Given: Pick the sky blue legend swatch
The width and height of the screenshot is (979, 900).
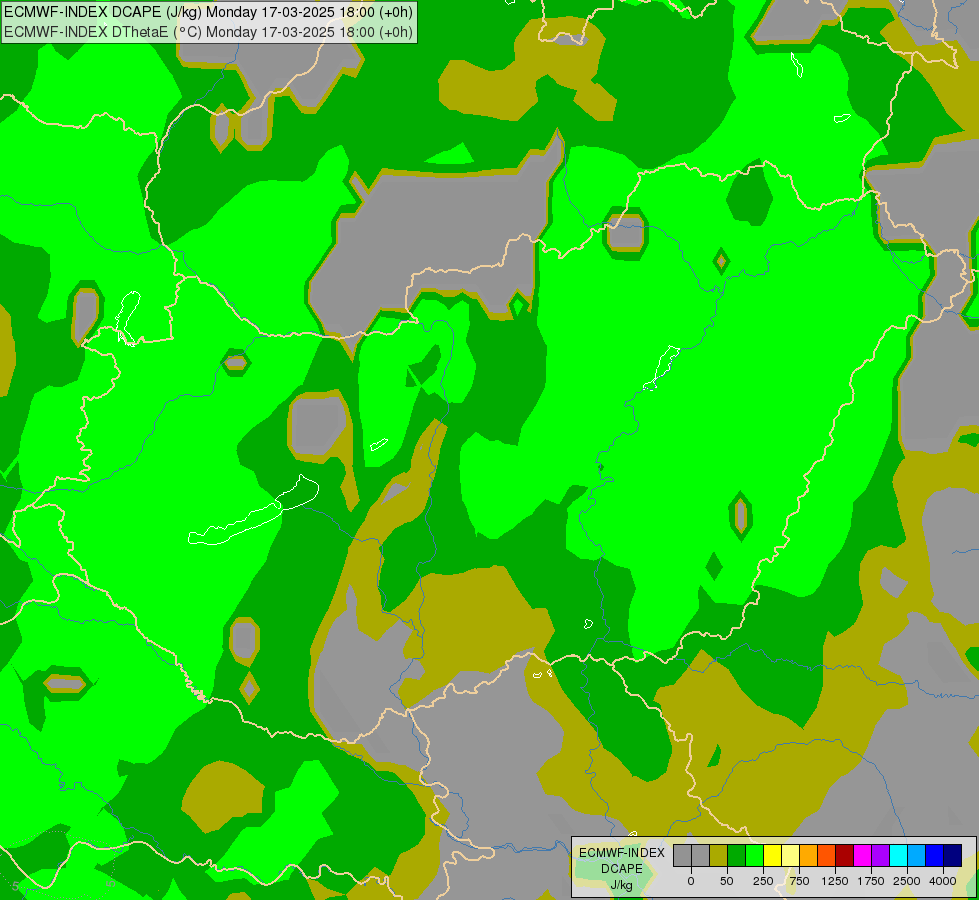Looking at the screenshot, I should [917, 856].
